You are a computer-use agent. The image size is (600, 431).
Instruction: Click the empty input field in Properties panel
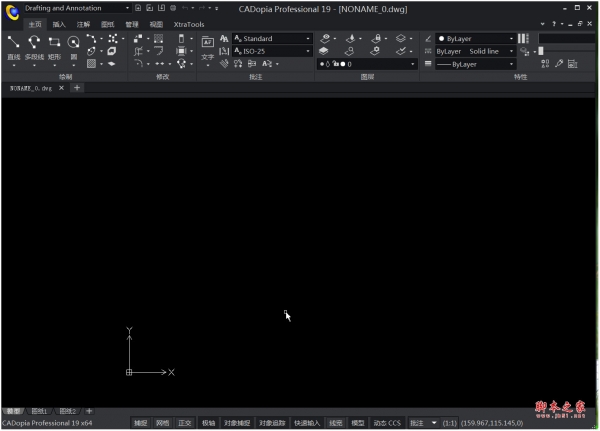pos(566,38)
